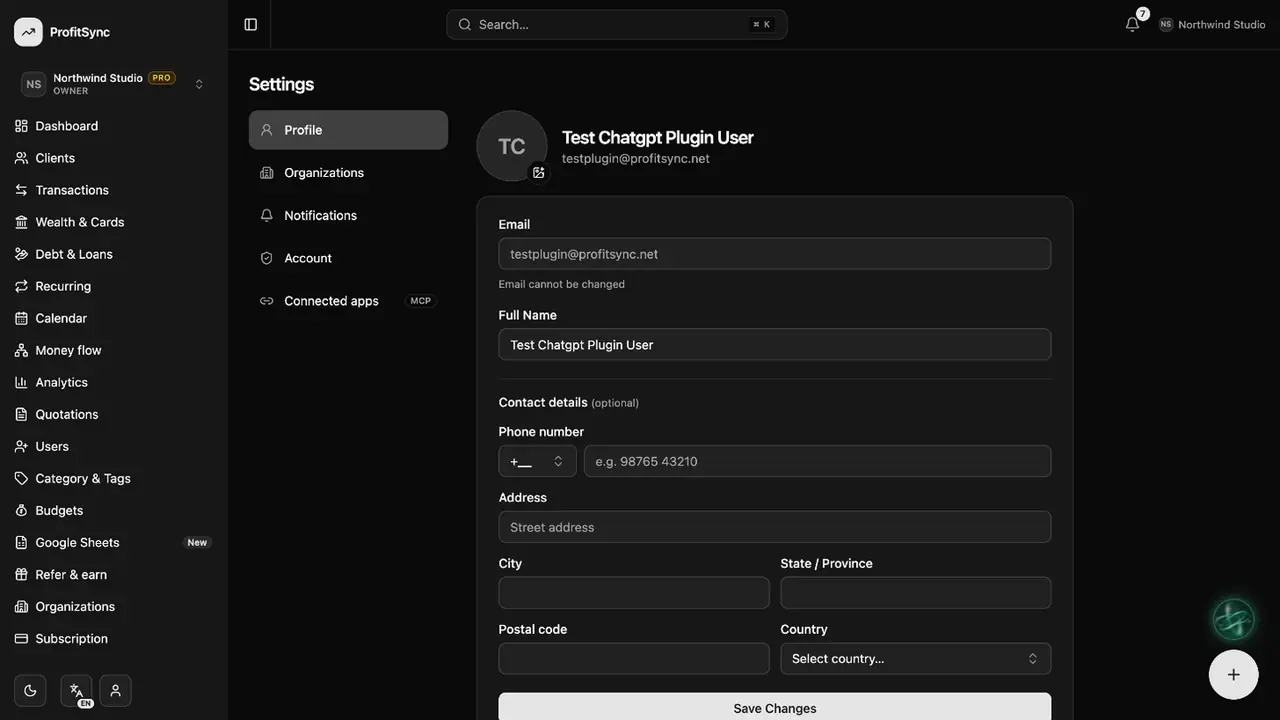This screenshot has width=1280, height=720.
Task: Click the PRO plan badge
Action: [x=161, y=77]
